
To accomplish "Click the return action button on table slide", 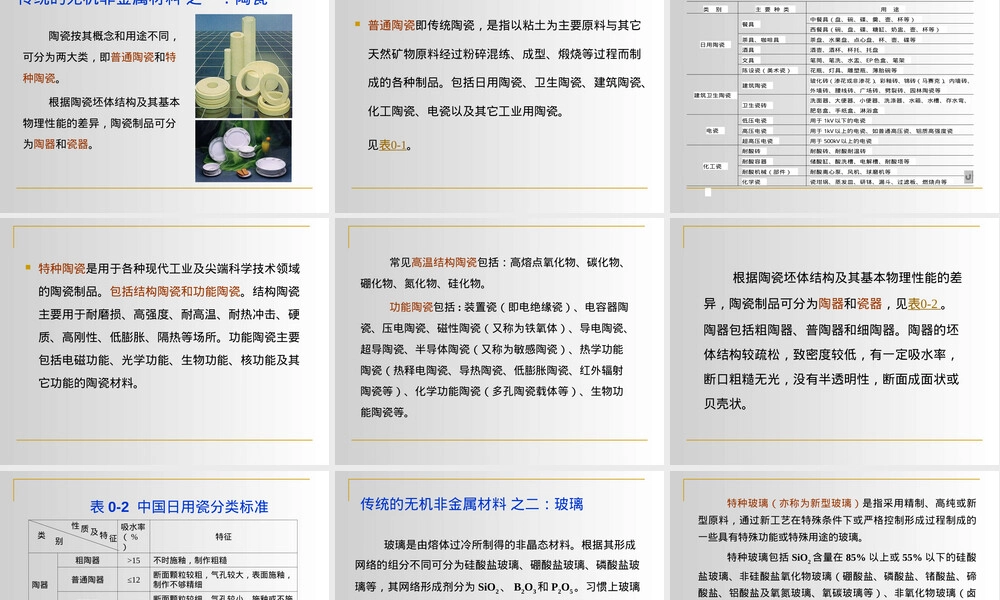I will click(968, 177).
